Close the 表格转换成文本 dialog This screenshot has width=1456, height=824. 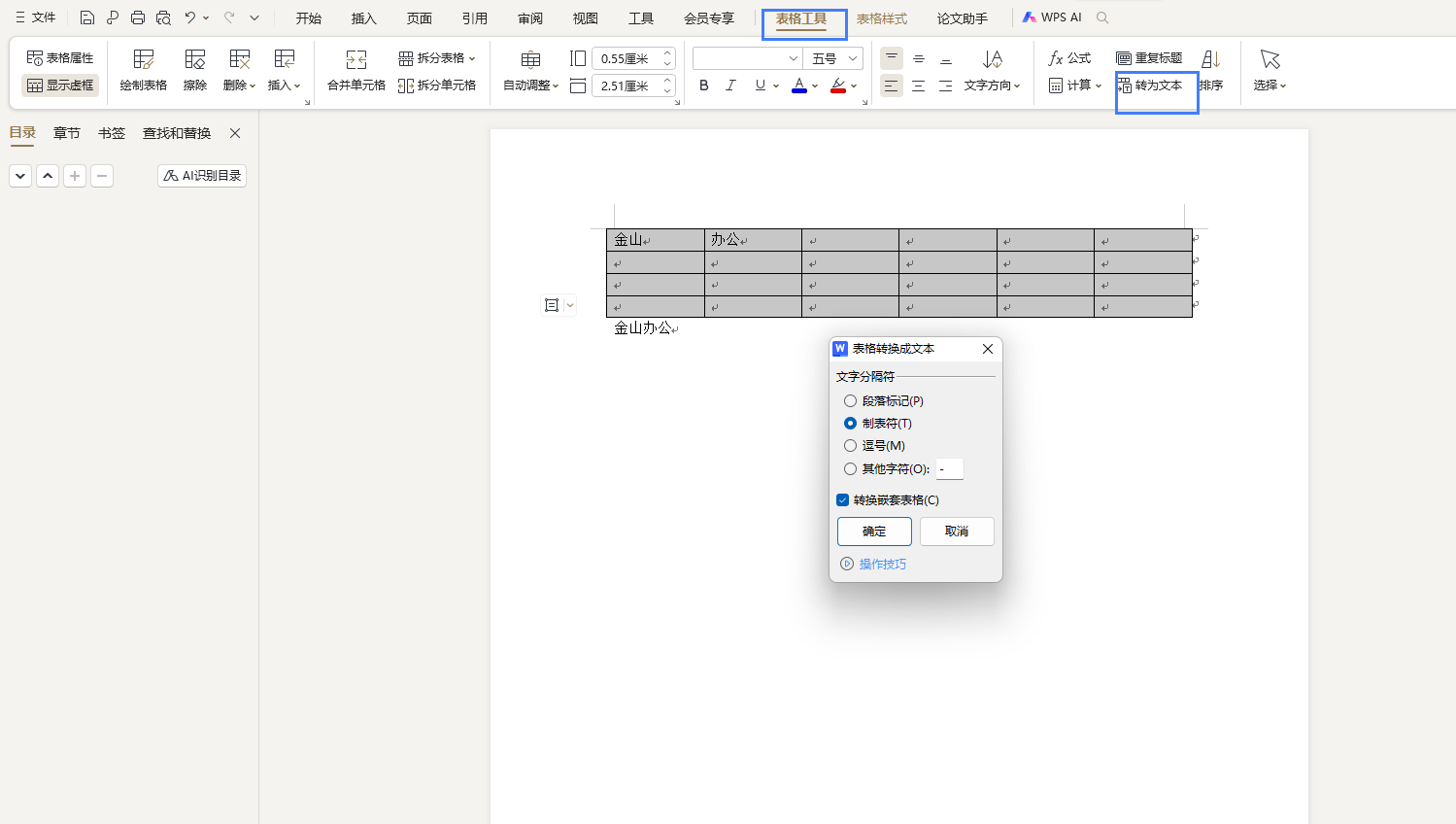point(988,349)
